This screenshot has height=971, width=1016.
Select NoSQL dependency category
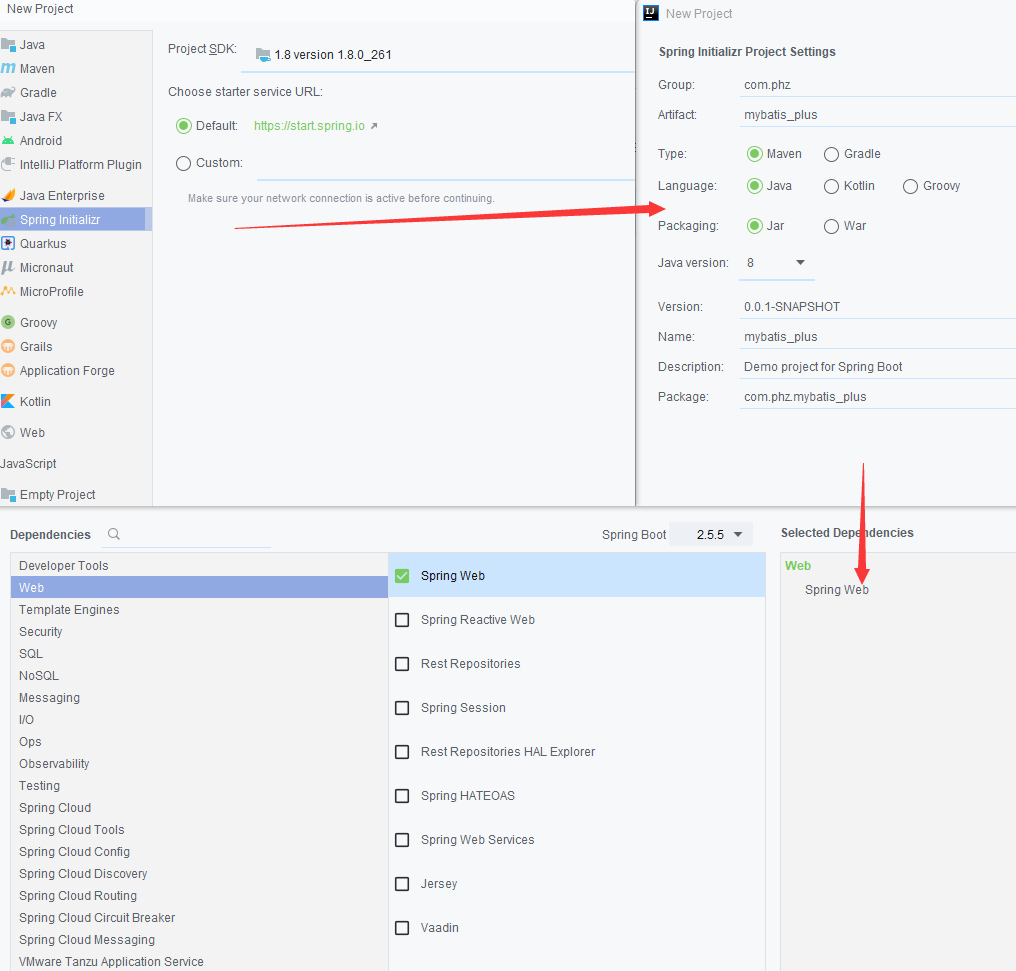[x=200, y=676]
